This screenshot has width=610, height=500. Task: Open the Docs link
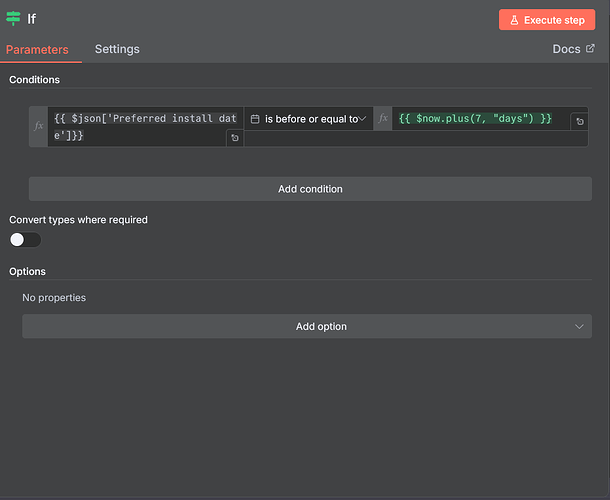[x=566, y=49]
